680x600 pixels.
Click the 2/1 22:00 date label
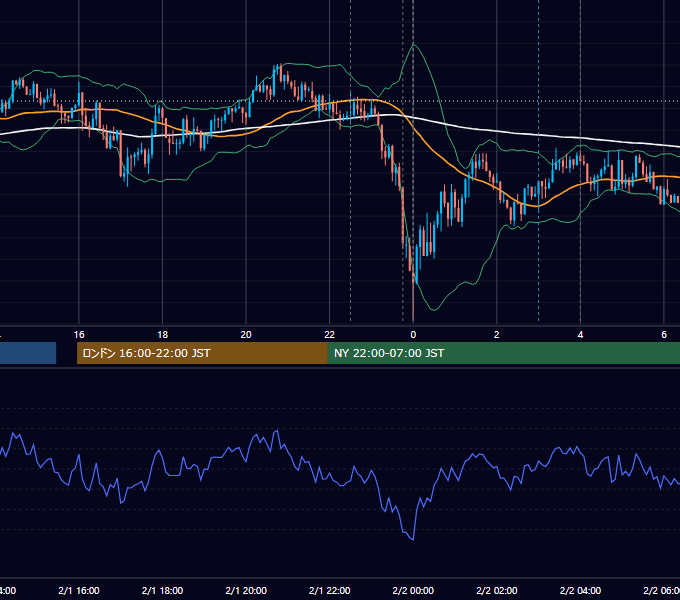point(330,590)
